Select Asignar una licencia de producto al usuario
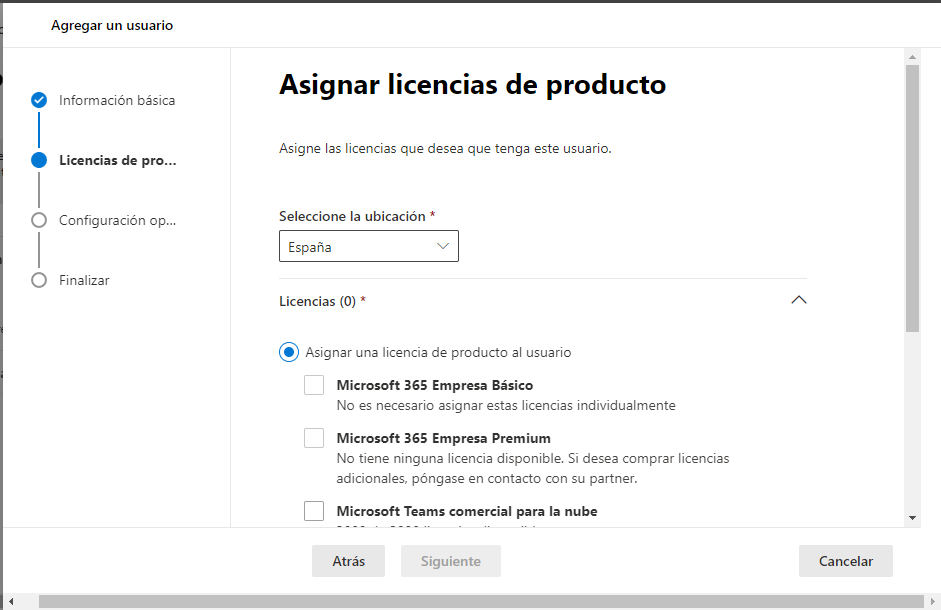This screenshot has width=941, height=610. click(289, 352)
